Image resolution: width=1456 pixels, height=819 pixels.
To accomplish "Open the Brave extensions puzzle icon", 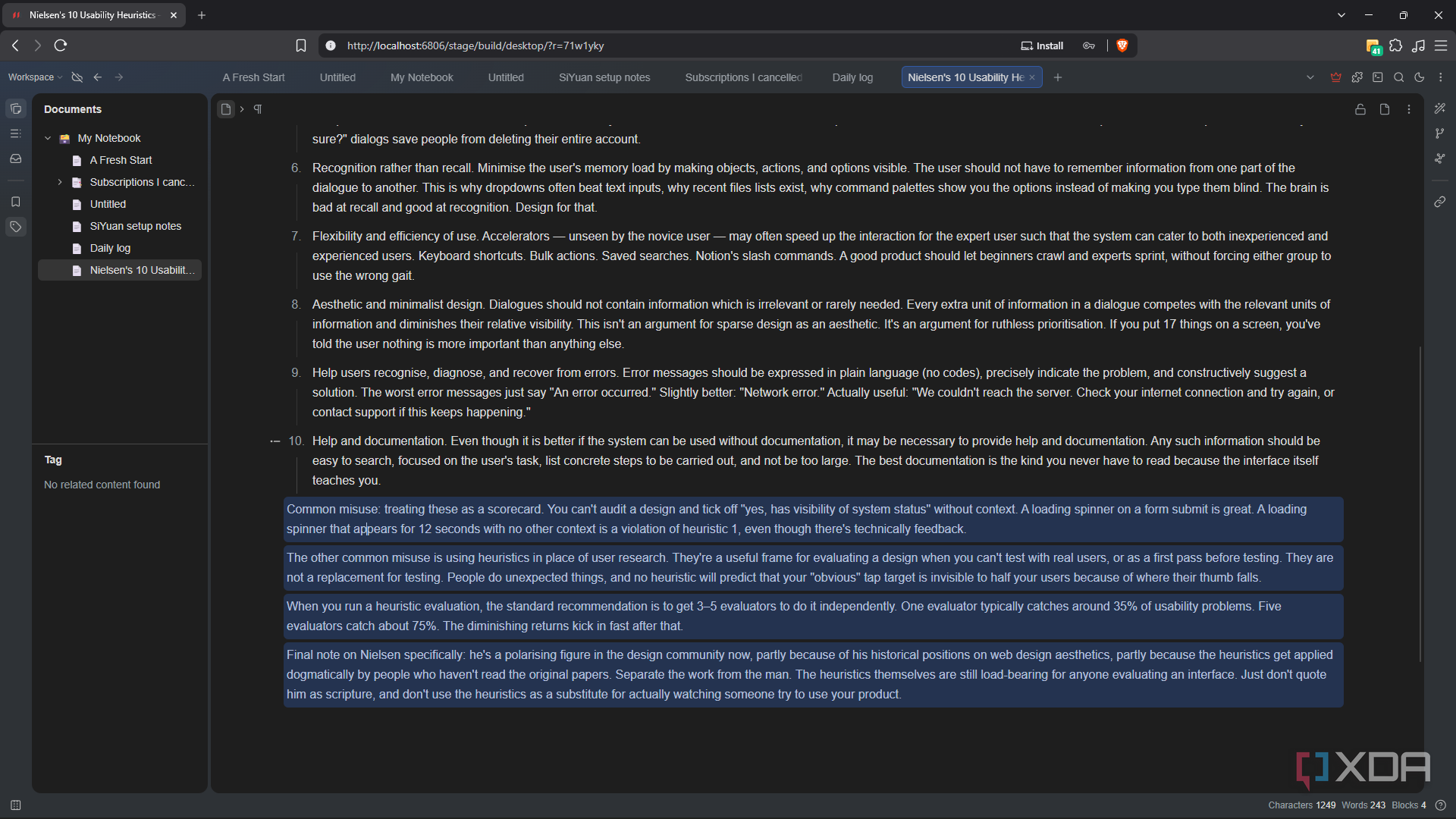I will (1396, 45).
